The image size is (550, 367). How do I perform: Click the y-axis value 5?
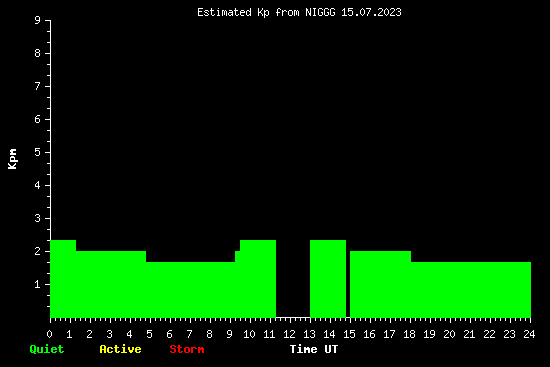pos(38,152)
